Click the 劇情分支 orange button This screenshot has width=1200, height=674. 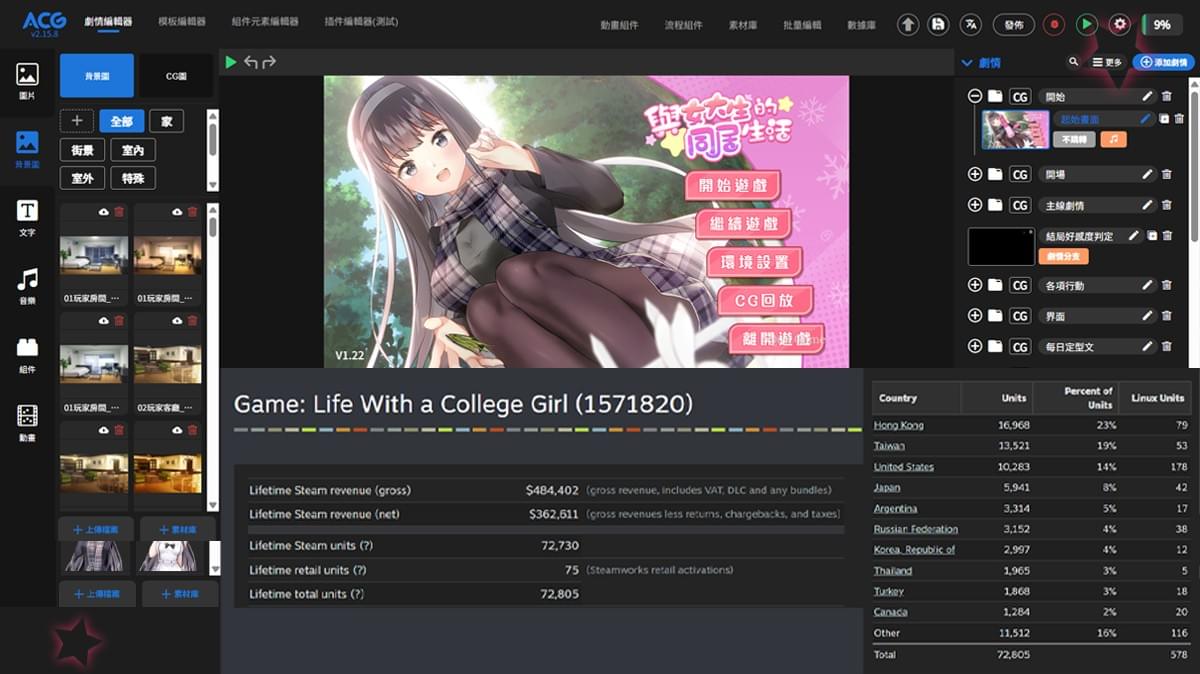click(x=1064, y=256)
